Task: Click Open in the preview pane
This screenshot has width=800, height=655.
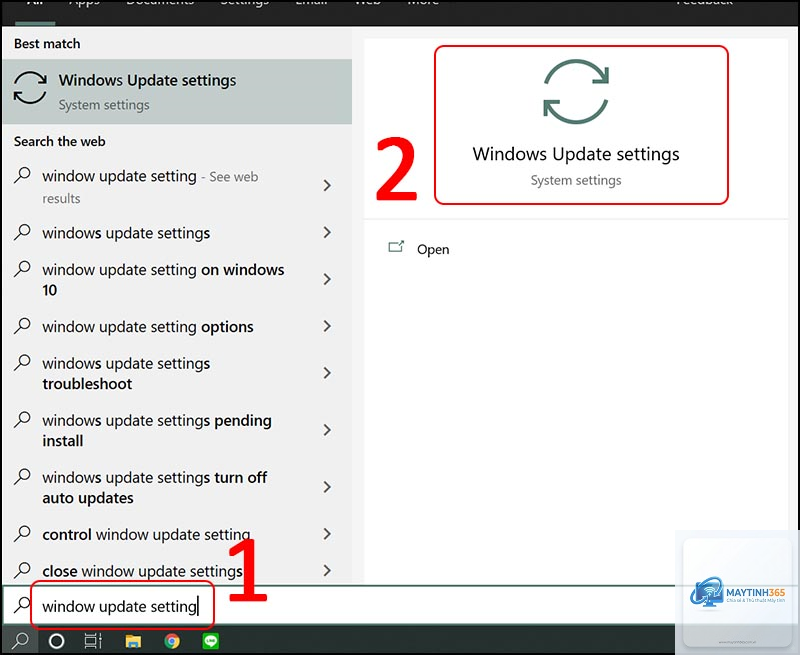Action: click(x=433, y=249)
